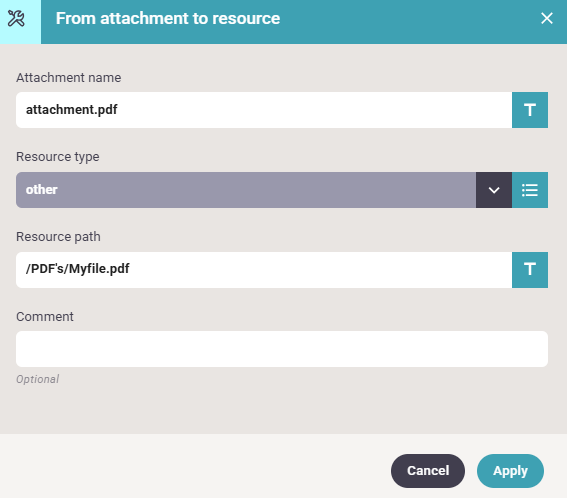Image resolution: width=567 pixels, height=498 pixels.
Task: Focus the Attachment name input containing attachment.pdf
Action: pyautogui.click(x=264, y=110)
